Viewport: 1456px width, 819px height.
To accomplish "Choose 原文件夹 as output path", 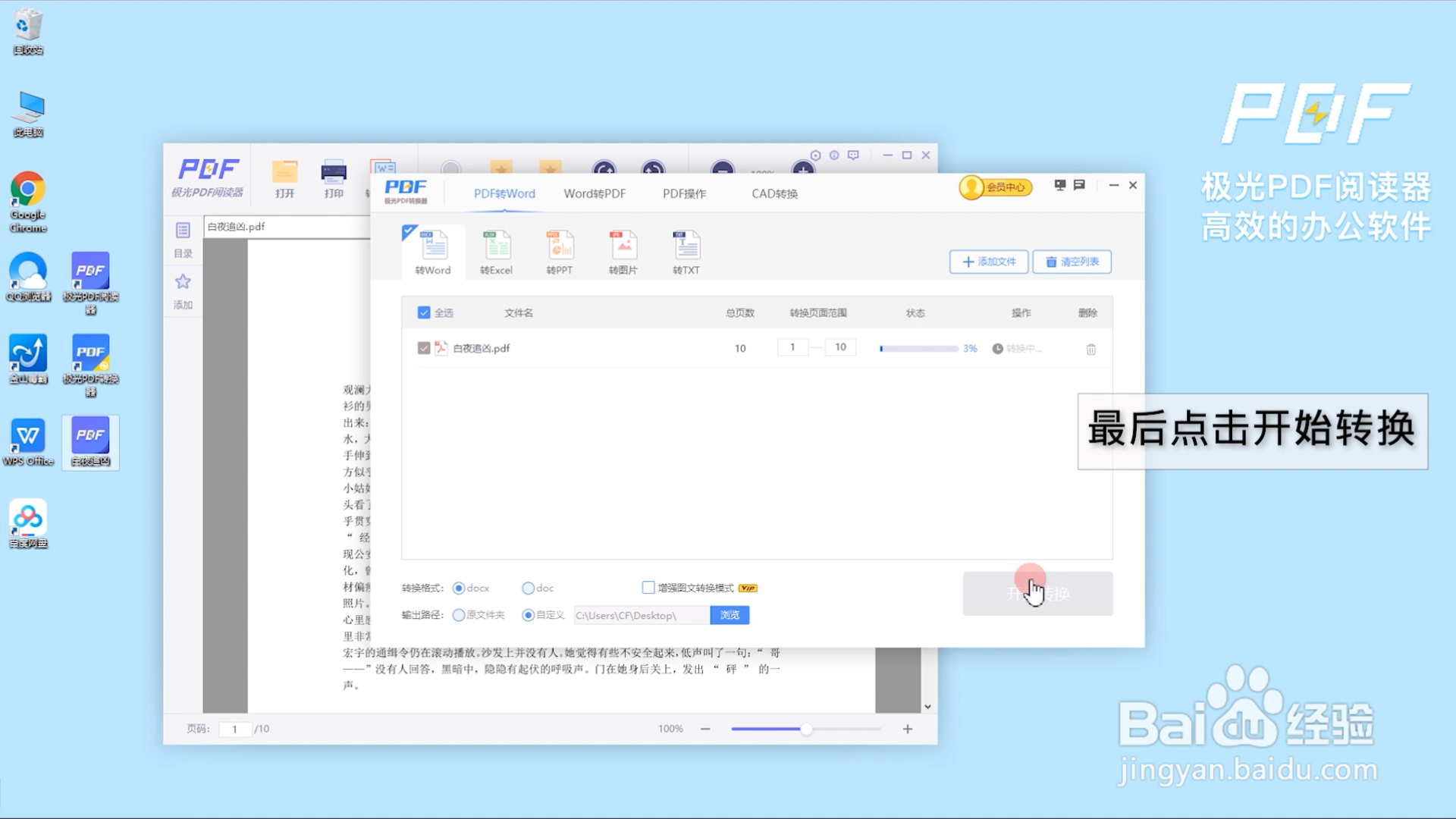I will (x=458, y=615).
